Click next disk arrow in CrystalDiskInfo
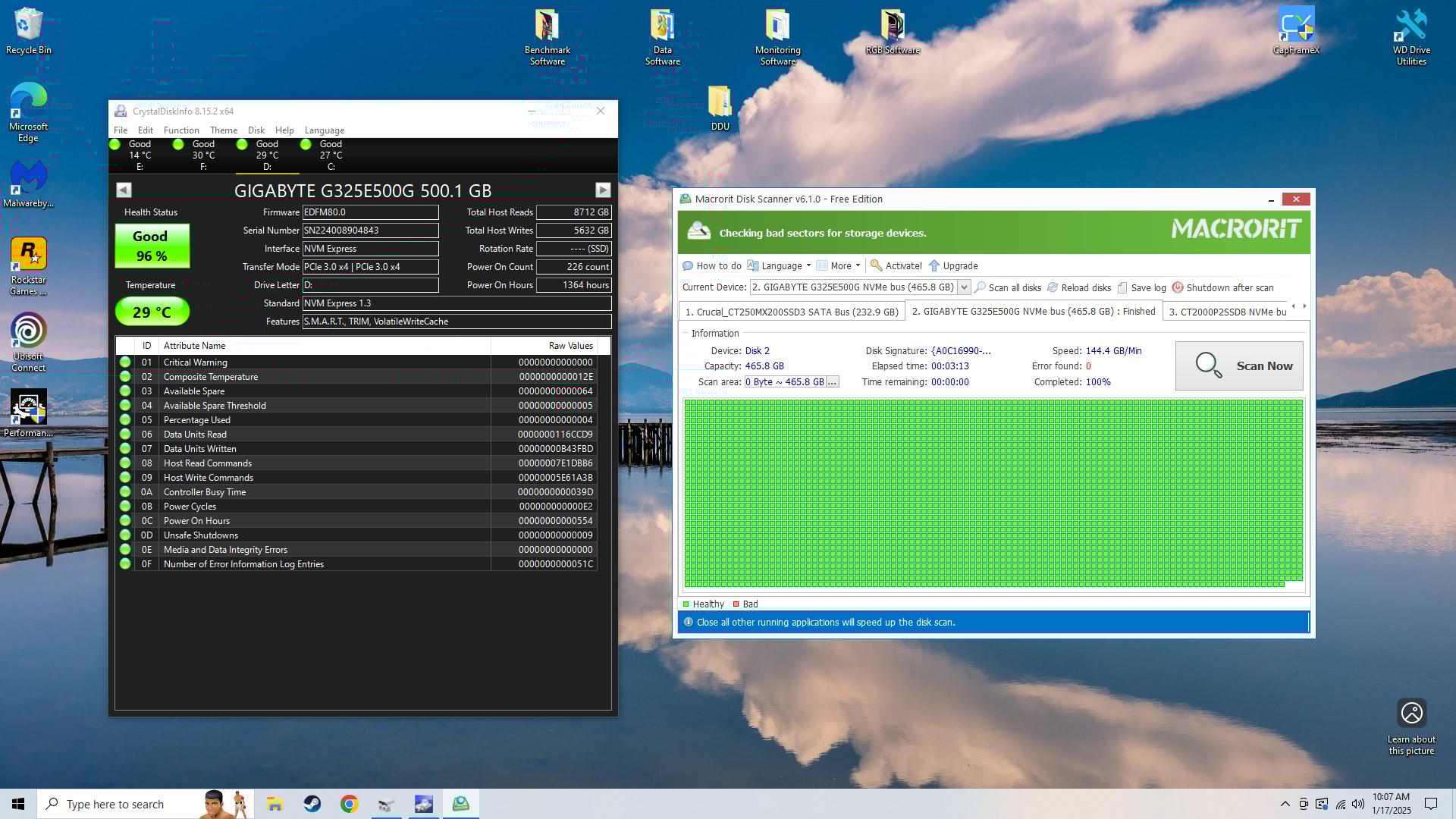The width and height of the screenshot is (1456, 819). [603, 190]
